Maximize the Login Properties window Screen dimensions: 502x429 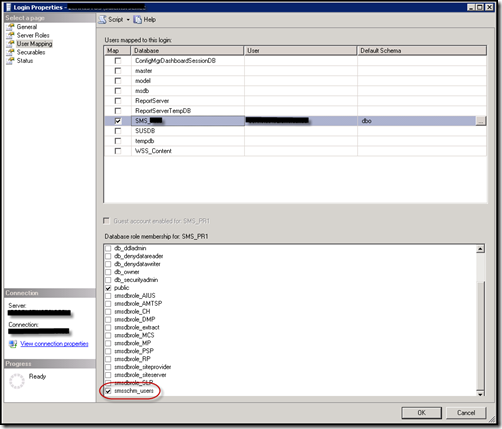click(480, 7)
